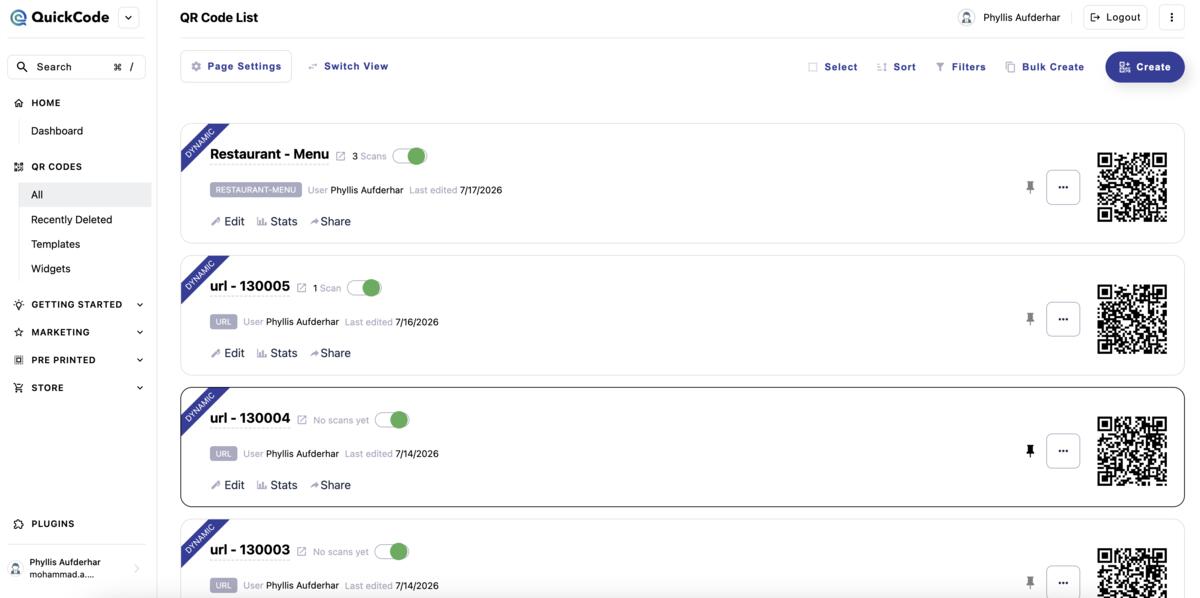Pin the url - 130005 QR code
This screenshot has height=598, width=1200.
pyautogui.click(x=1030, y=319)
